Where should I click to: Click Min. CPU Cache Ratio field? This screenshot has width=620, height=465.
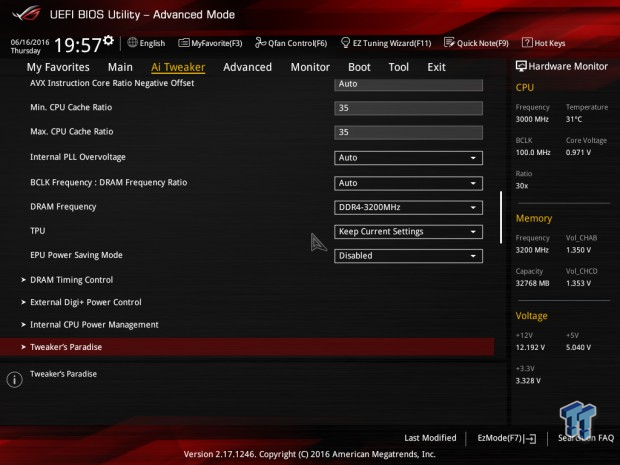(408, 108)
